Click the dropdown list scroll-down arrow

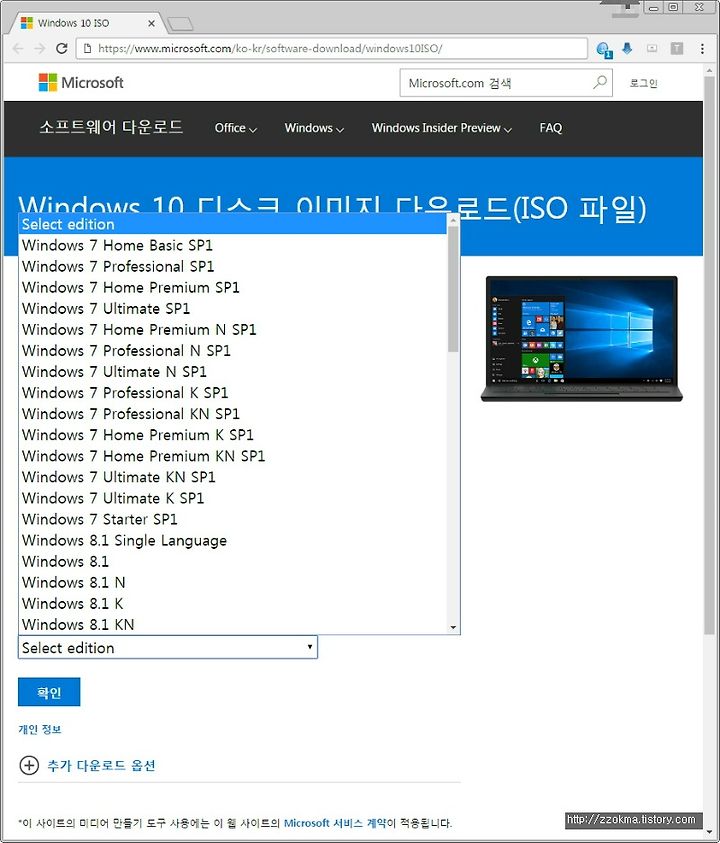click(x=453, y=627)
